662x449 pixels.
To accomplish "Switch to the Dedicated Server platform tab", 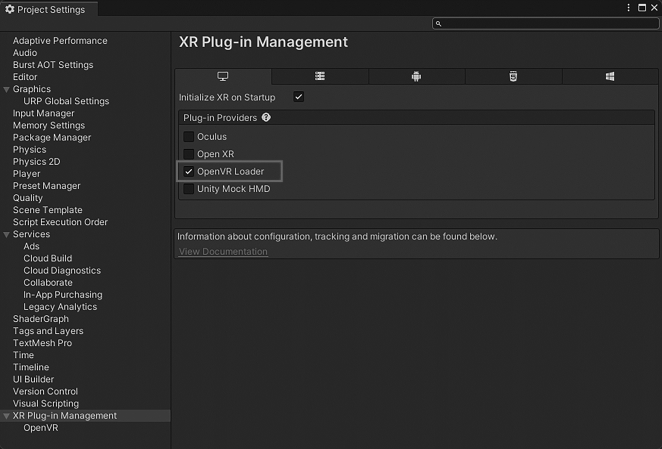I will (x=320, y=76).
